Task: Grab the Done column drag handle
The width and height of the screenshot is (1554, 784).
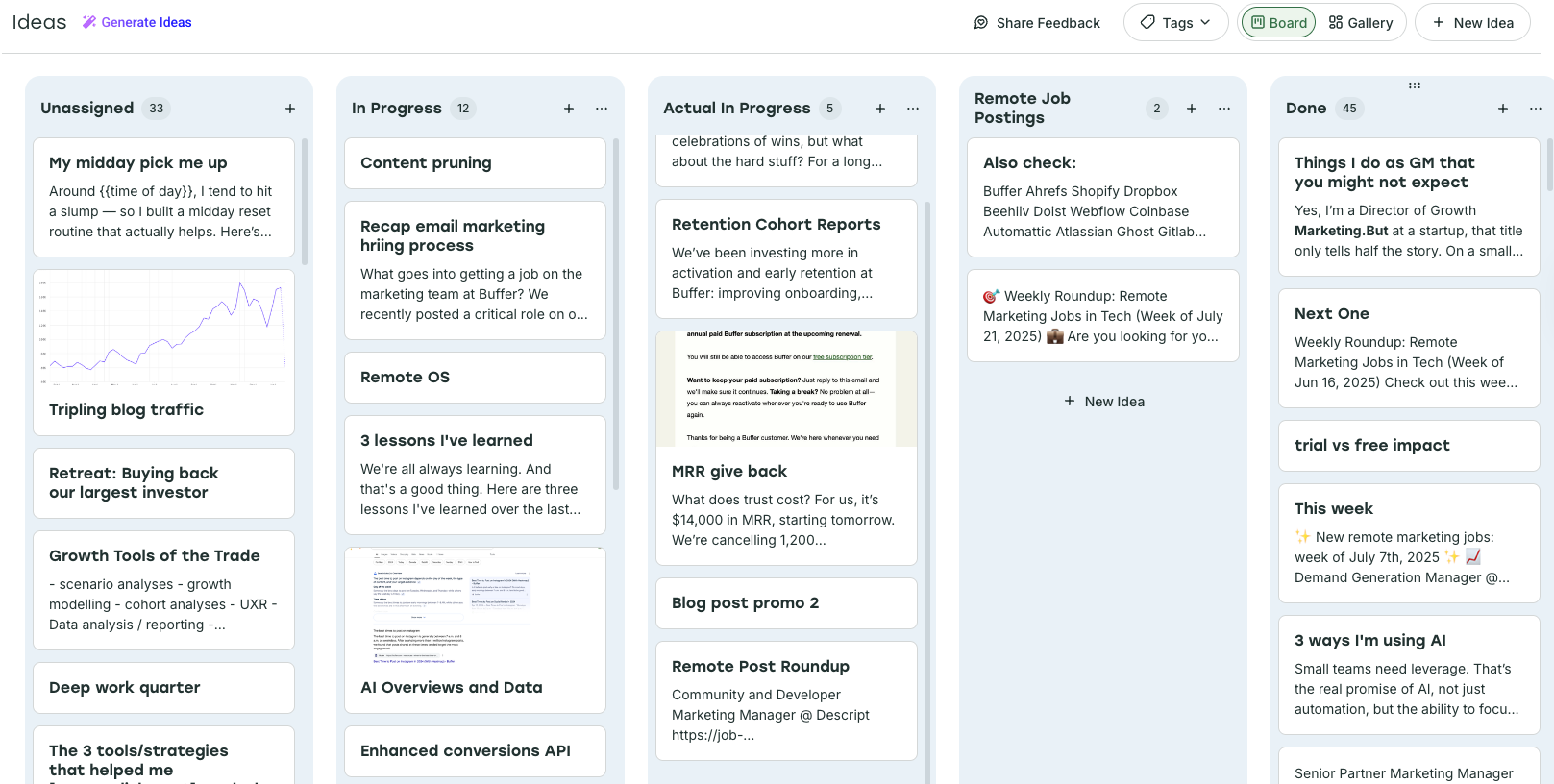Action: coord(1415,86)
